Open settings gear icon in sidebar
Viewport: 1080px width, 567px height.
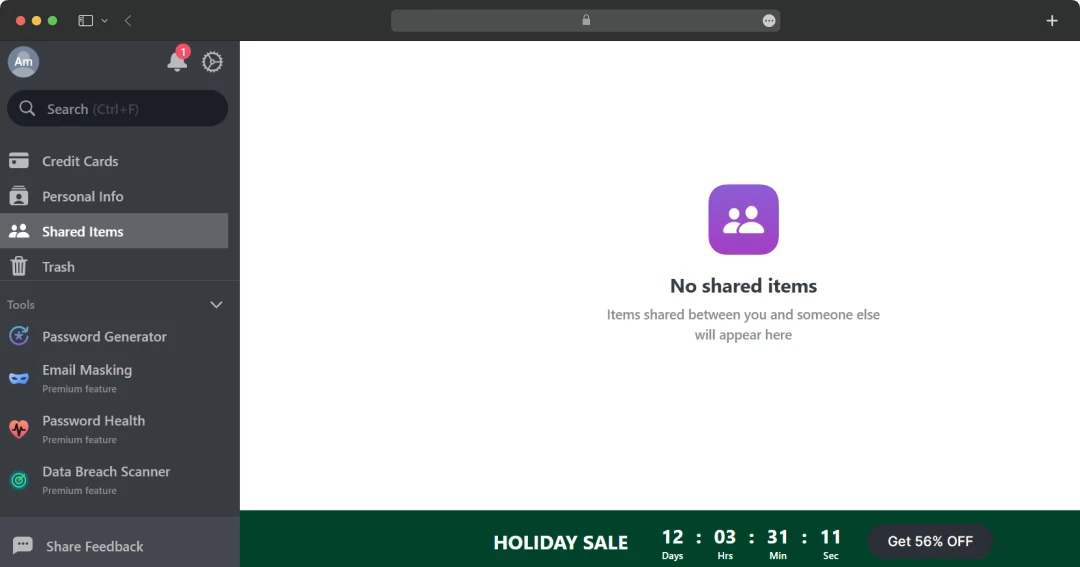tap(212, 62)
